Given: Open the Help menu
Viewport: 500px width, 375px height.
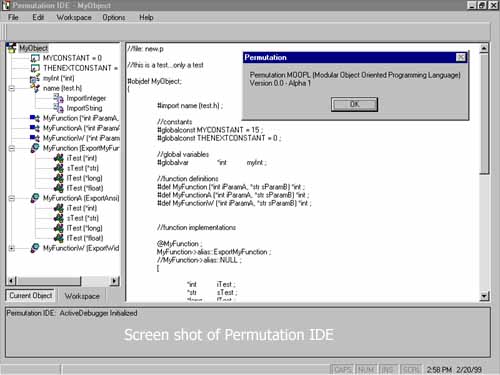Looking at the screenshot, I should tap(146, 17).
